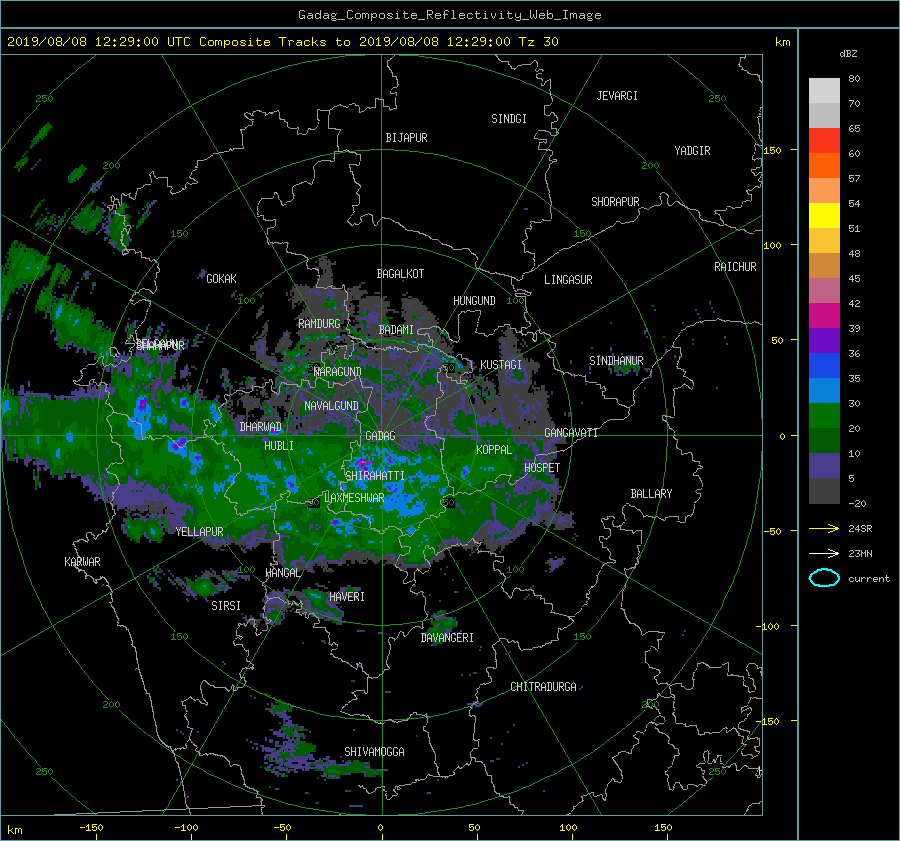900x841 pixels.
Task: Click the light blue 35 dBZ legend swatch
Action: [824, 390]
